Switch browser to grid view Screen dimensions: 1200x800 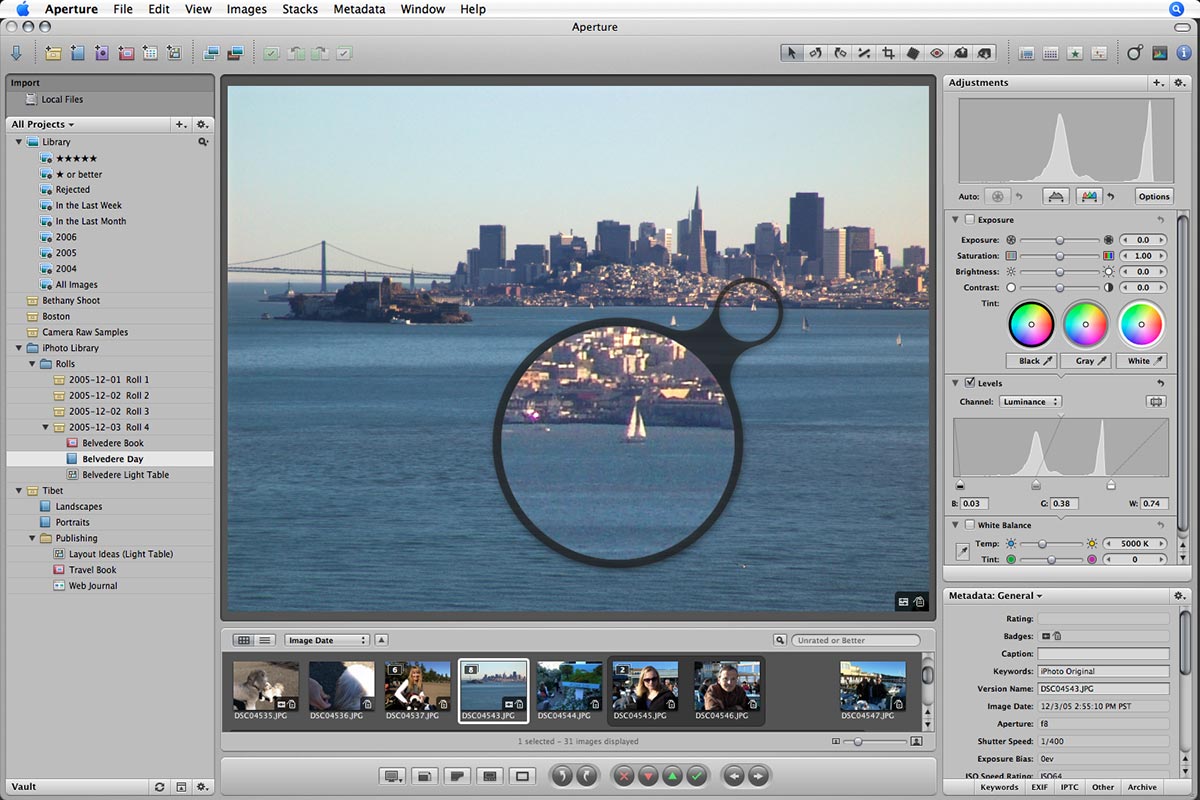(x=243, y=640)
